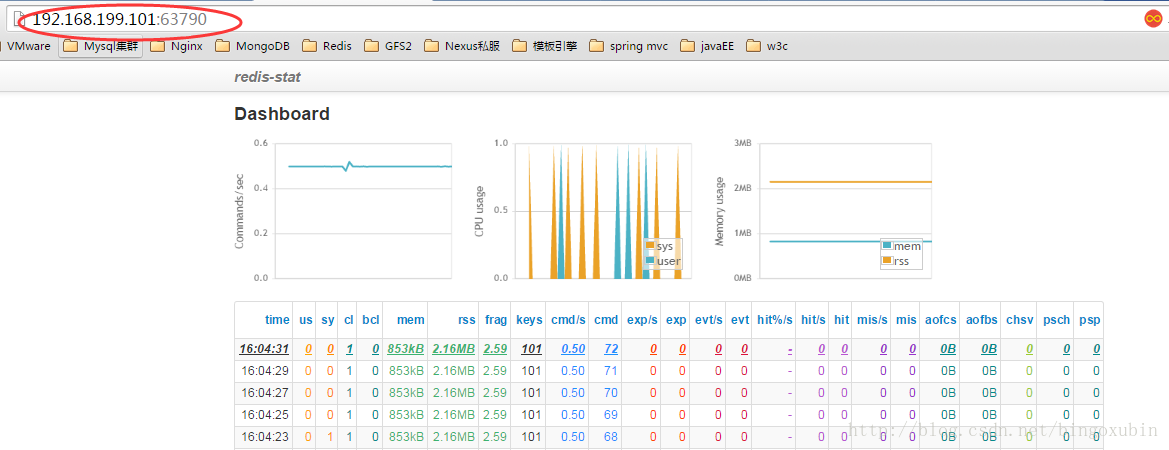Image resolution: width=1169 pixels, height=450 pixels.
Task: Click the 16:04:27 time cell
Action: 265,393
